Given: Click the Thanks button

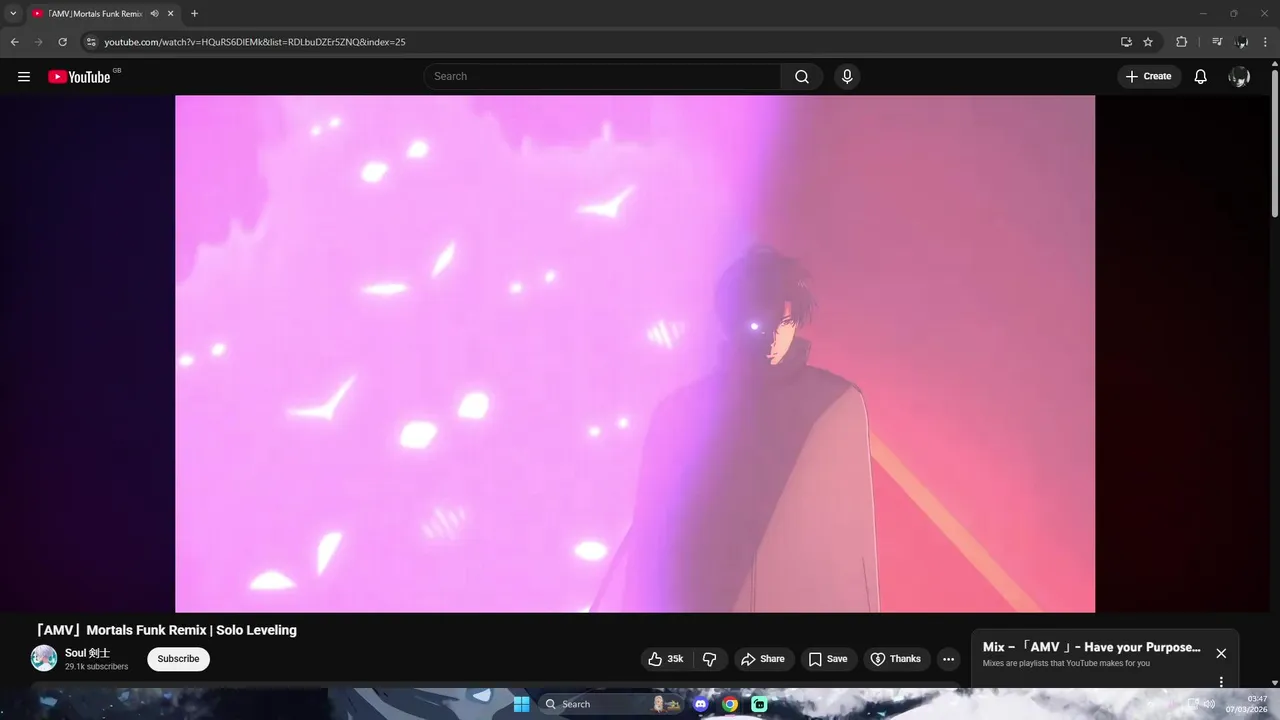Looking at the screenshot, I should [x=896, y=659].
